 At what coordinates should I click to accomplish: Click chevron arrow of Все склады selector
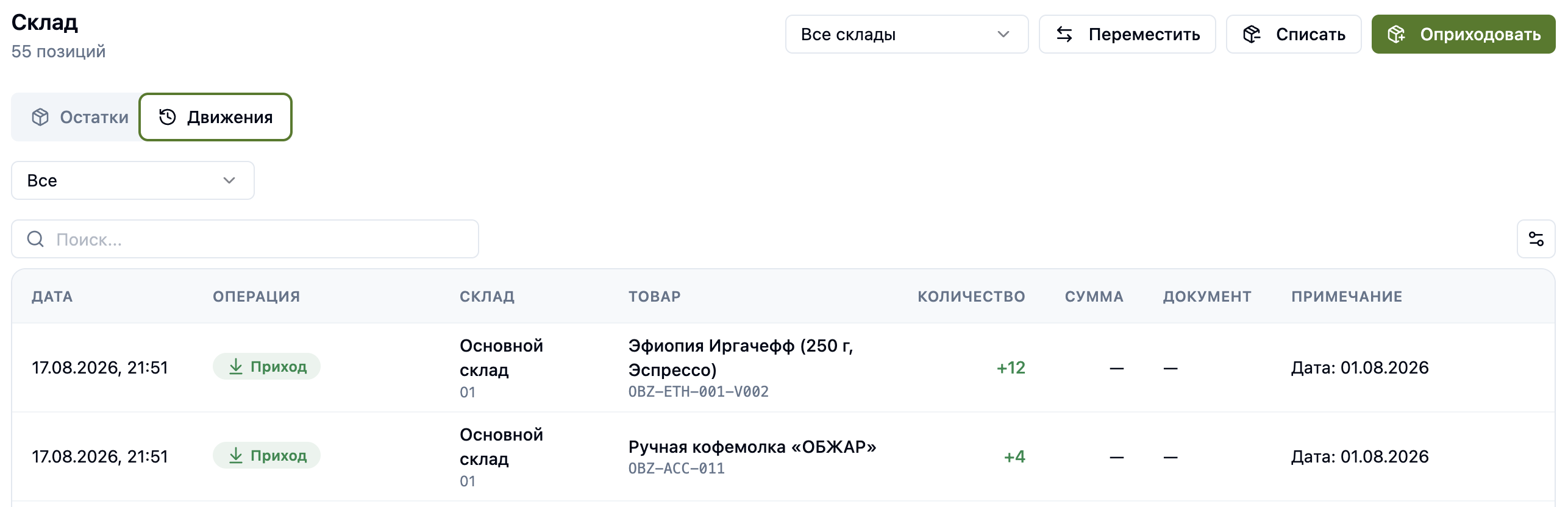(x=1003, y=34)
